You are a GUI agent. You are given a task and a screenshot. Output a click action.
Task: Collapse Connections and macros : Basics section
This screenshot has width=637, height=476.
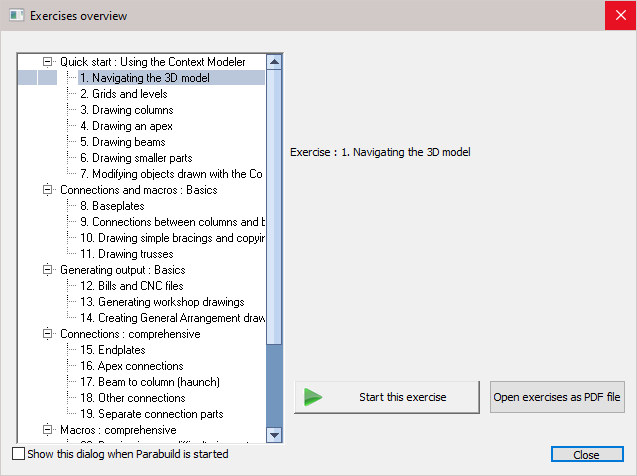click(47, 190)
